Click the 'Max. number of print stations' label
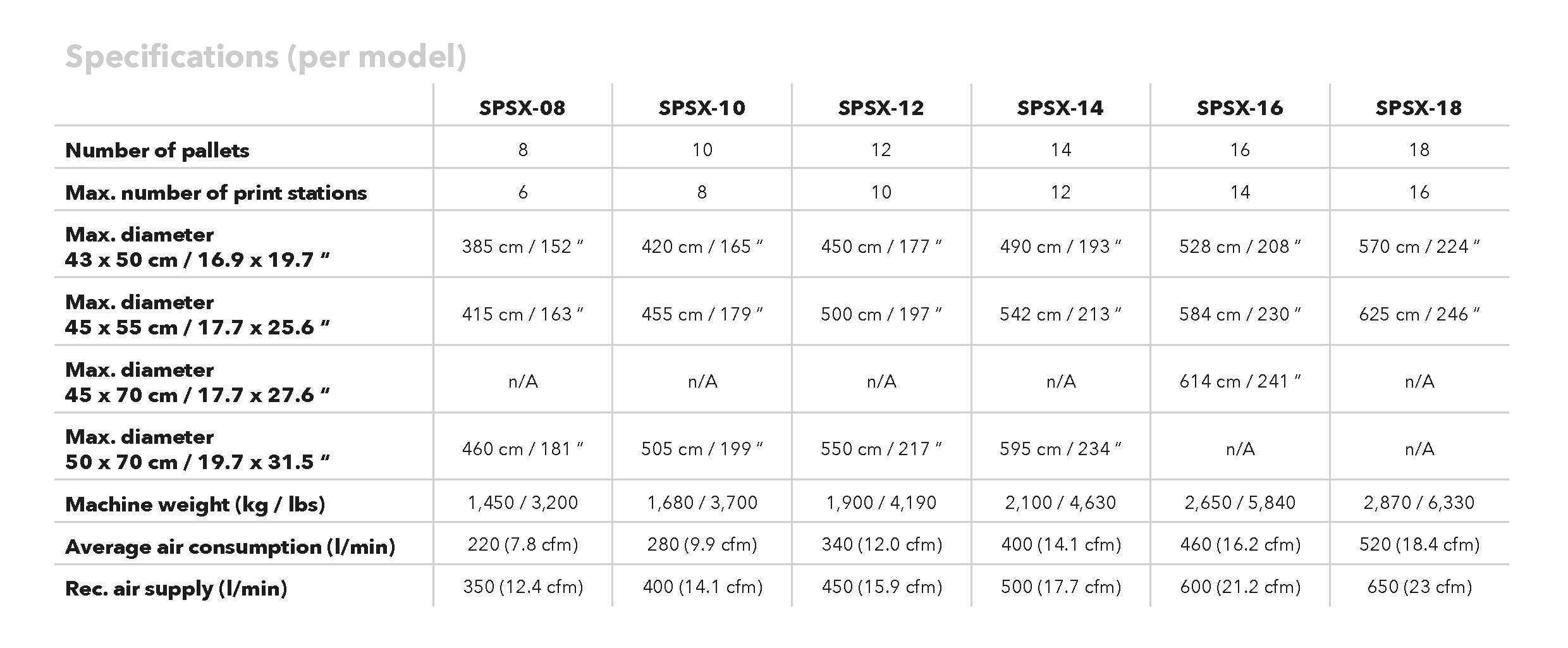Screen dimensions: 1568x648 click(x=216, y=193)
